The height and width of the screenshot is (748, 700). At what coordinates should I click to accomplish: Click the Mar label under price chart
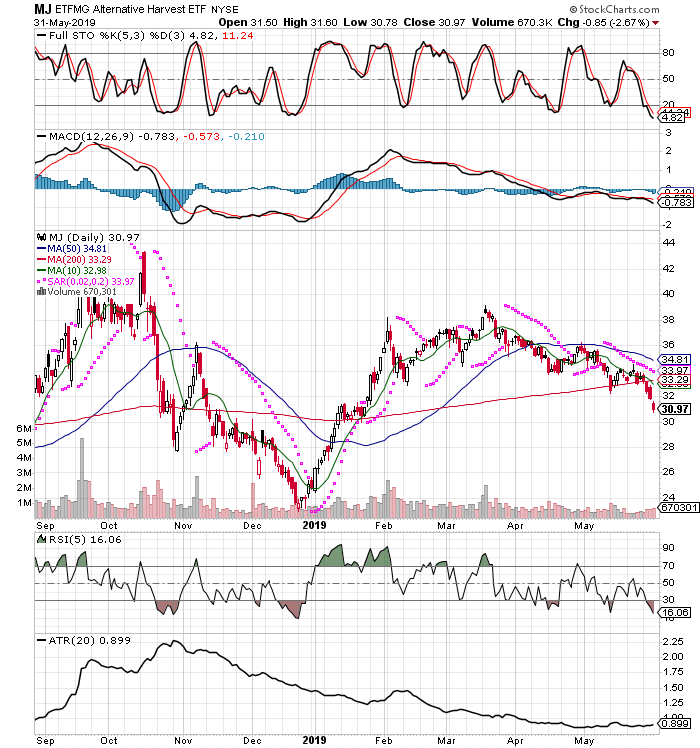446,526
